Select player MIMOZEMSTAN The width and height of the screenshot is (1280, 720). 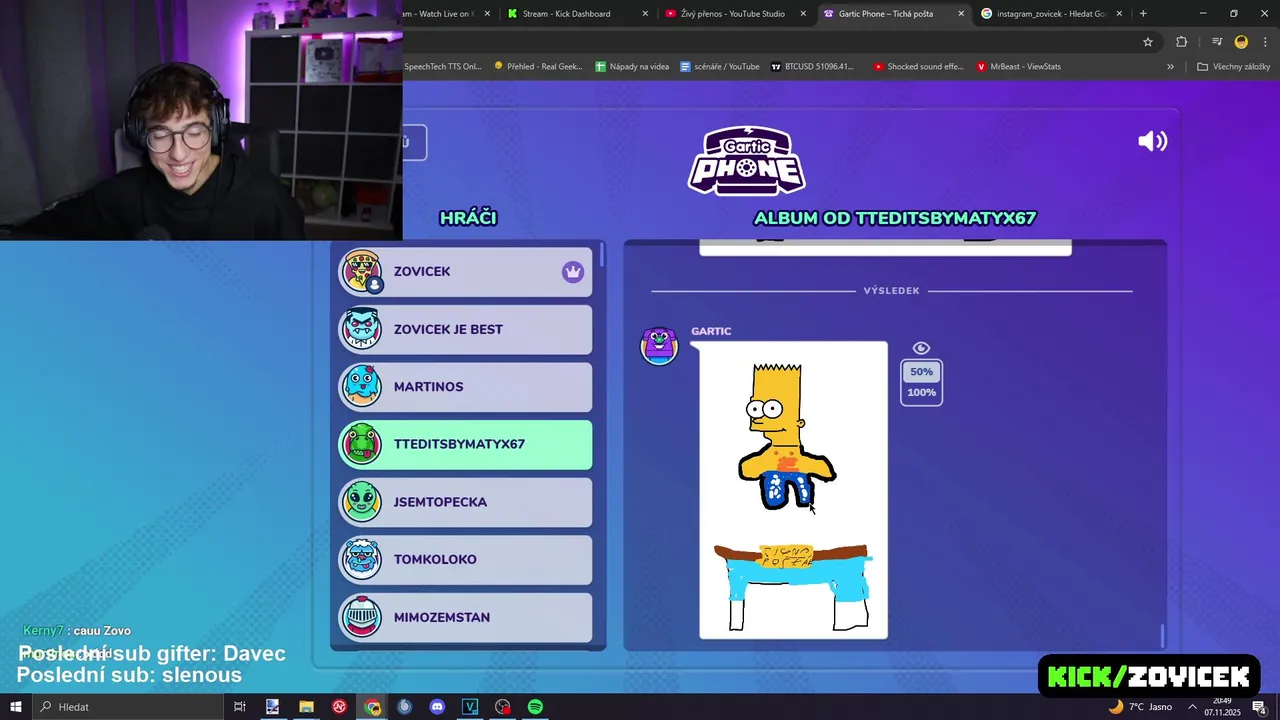(465, 617)
